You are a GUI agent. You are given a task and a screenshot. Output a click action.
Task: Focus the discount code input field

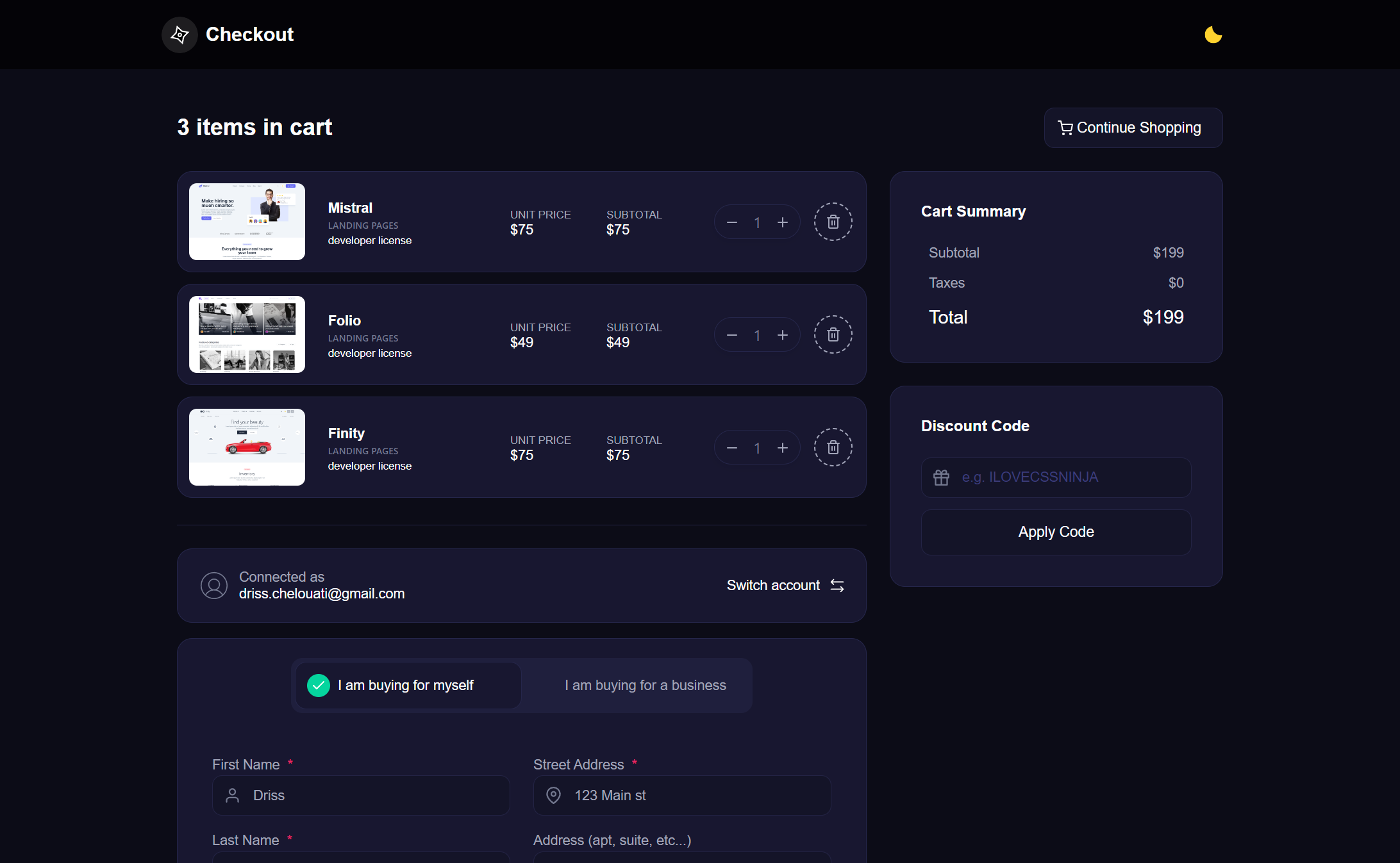[x=1056, y=477]
